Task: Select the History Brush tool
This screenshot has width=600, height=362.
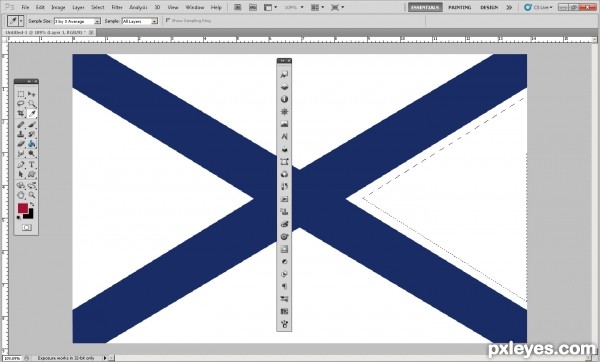Action: [x=32, y=134]
